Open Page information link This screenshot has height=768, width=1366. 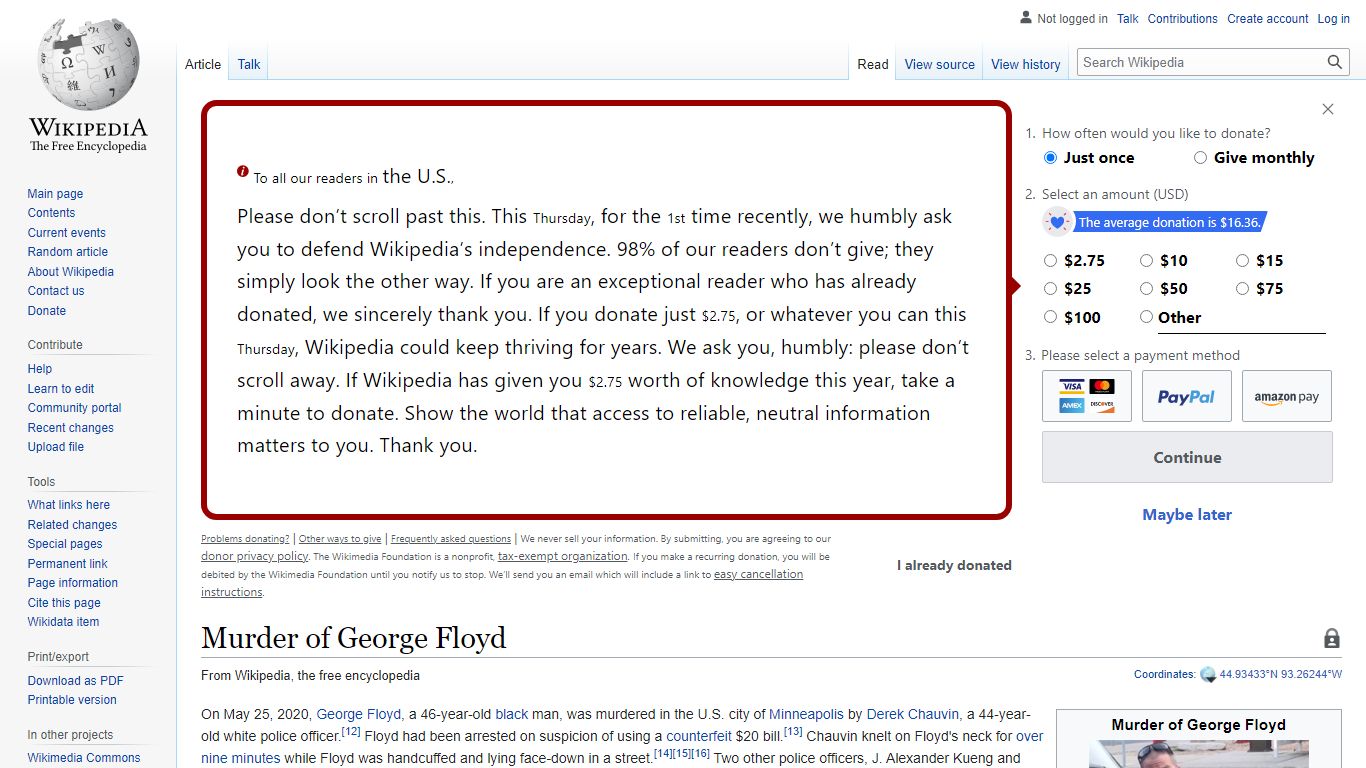point(73,583)
